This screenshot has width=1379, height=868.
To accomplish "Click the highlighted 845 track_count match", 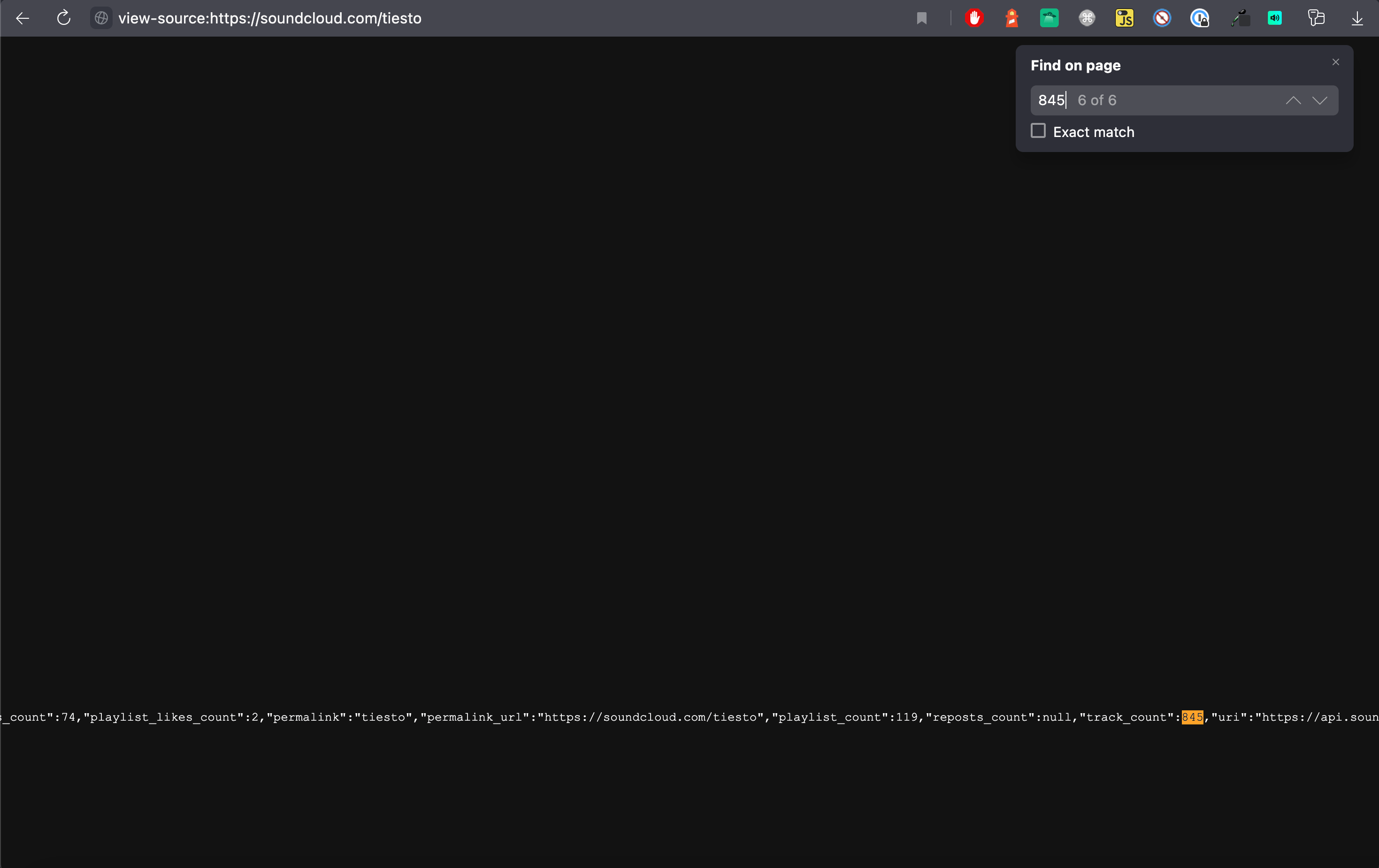I will coord(1192,717).
